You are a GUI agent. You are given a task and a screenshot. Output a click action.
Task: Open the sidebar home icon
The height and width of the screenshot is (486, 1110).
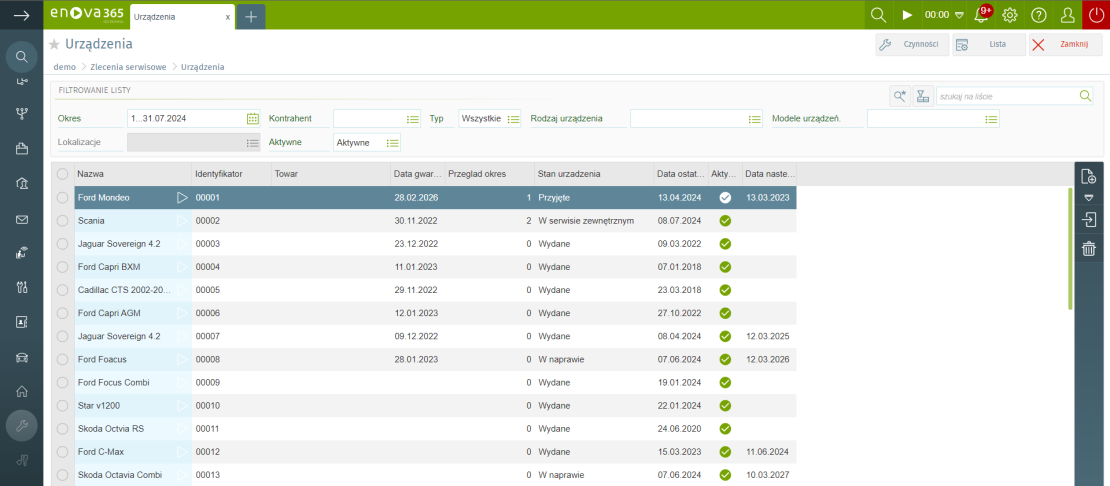tap(21, 391)
